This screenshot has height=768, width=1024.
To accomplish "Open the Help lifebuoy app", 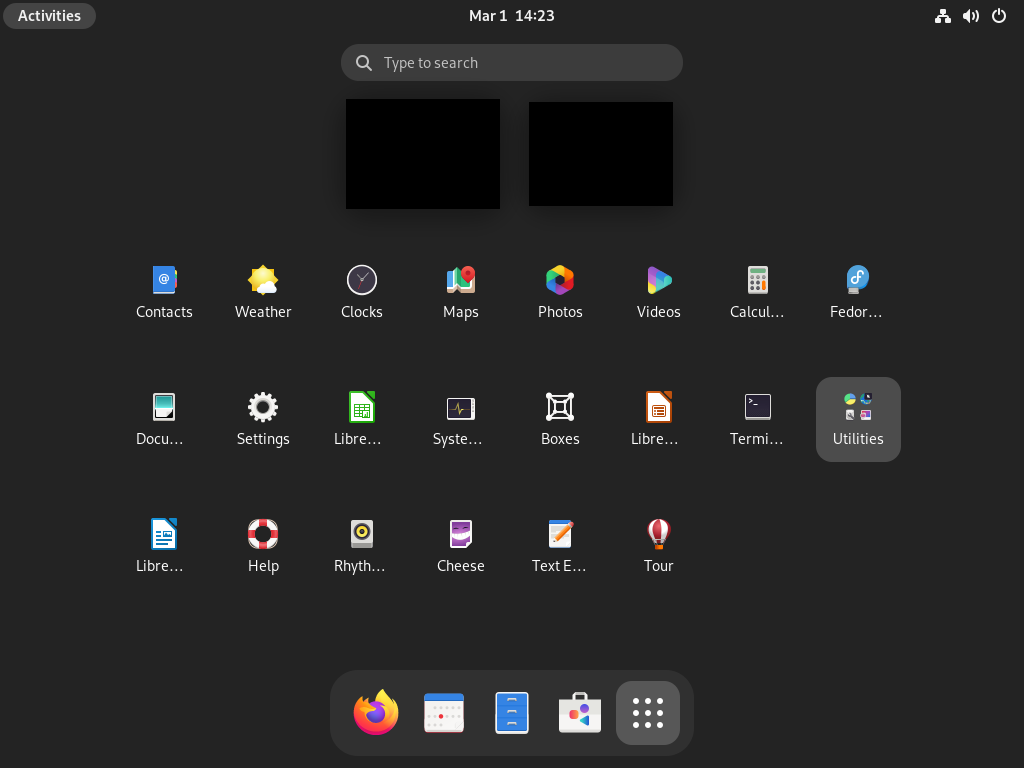I will point(263,546).
